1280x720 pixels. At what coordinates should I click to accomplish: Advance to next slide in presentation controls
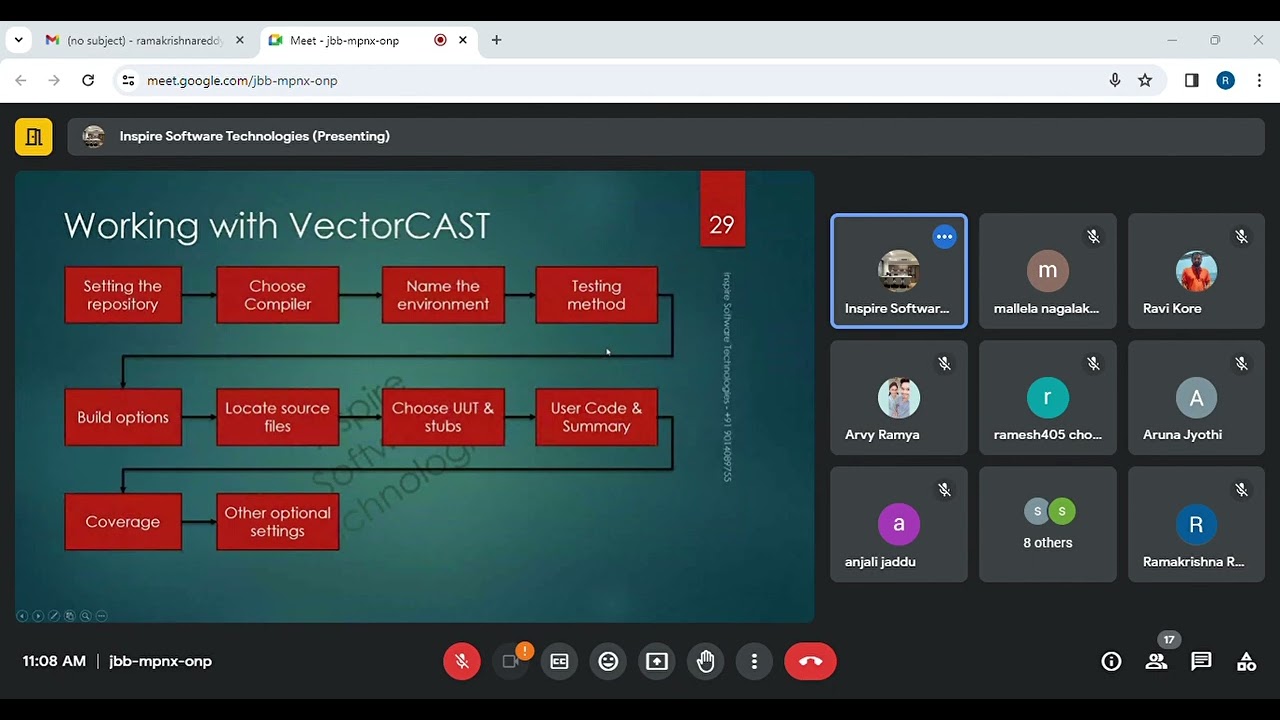pos(38,616)
